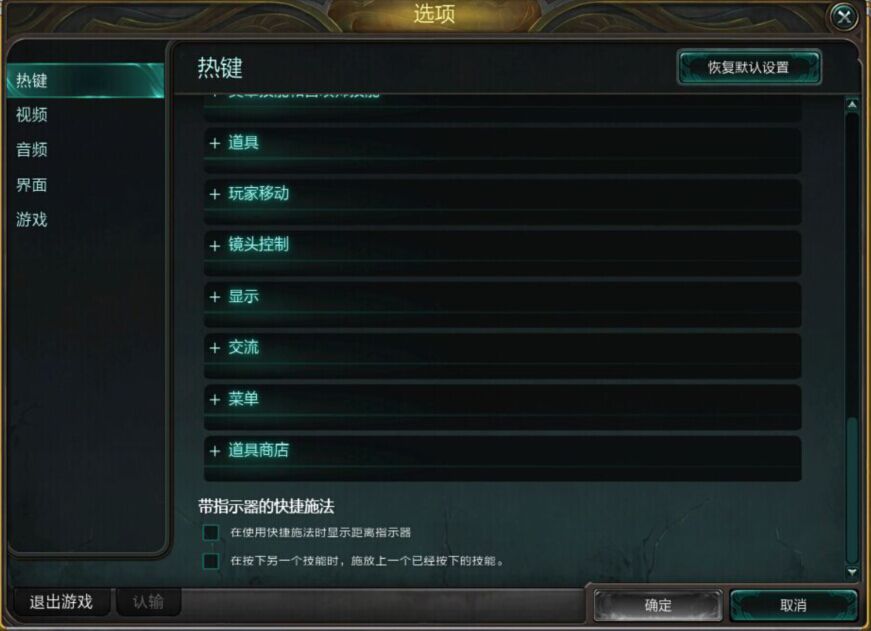Select the 界面 settings tab
Screen dimensions: 871x631
[x=32, y=184]
